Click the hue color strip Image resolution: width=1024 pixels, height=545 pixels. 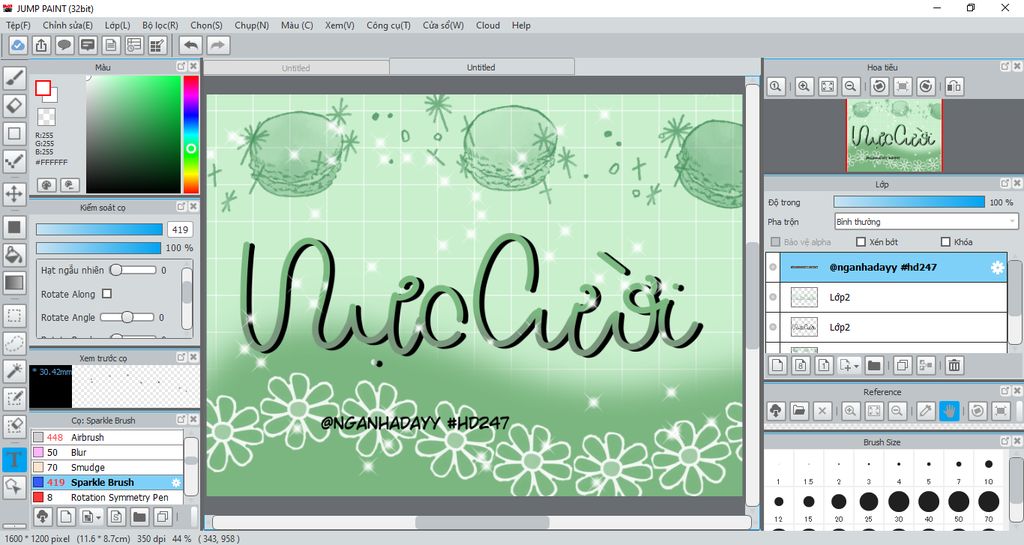coord(191,134)
